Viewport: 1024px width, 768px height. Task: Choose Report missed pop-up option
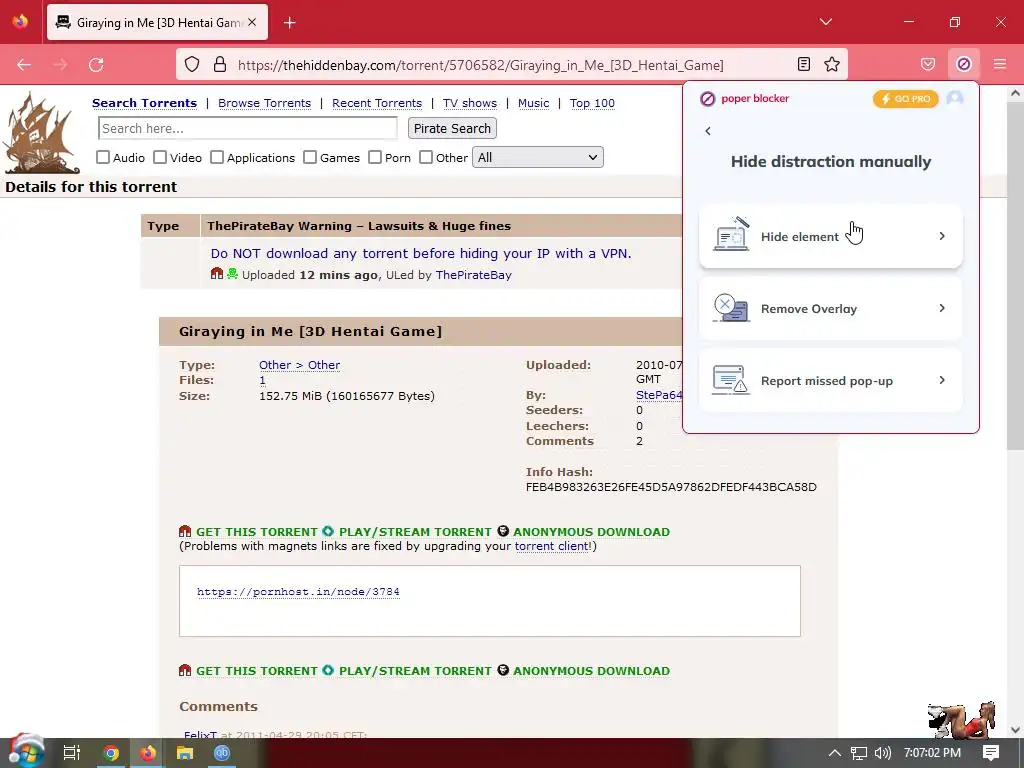point(831,380)
